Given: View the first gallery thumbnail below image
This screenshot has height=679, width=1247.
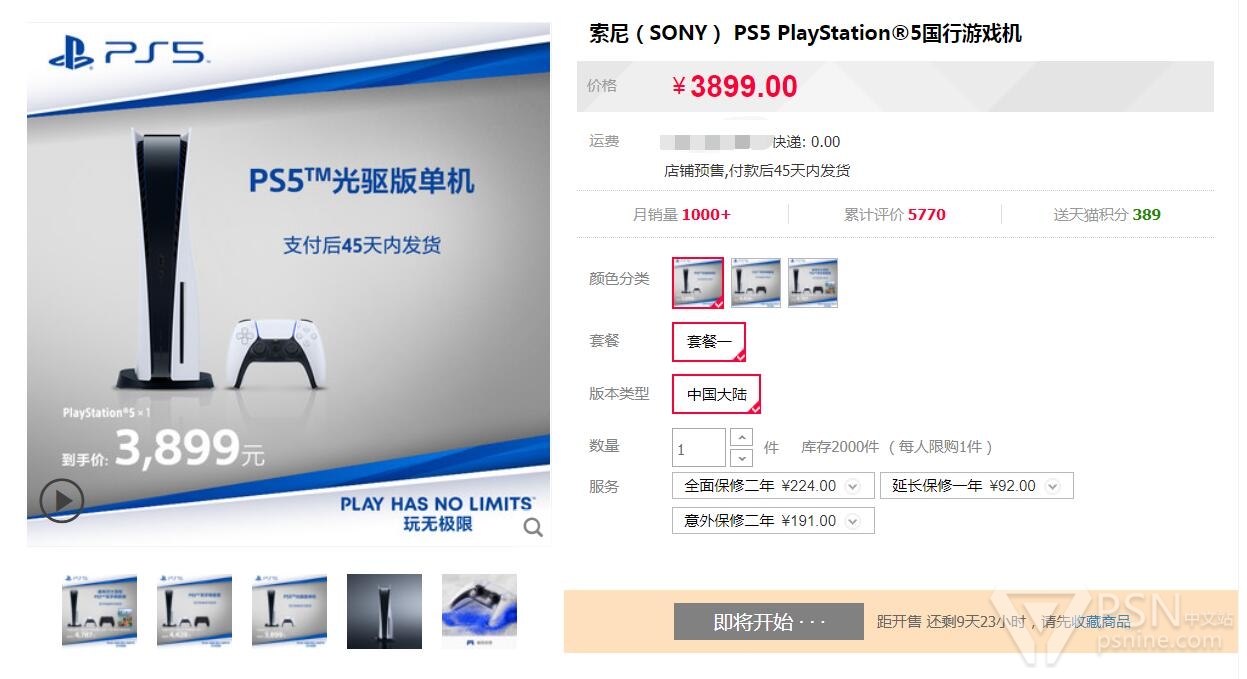Looking at the screenshot, I should click(x=99, y=611).
